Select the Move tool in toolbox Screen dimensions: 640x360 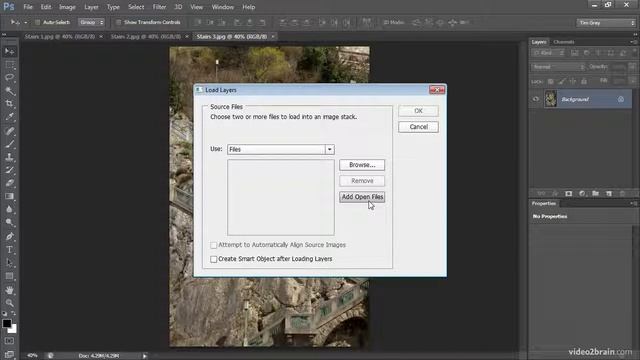pyautogui.click(x=9, y=51)
